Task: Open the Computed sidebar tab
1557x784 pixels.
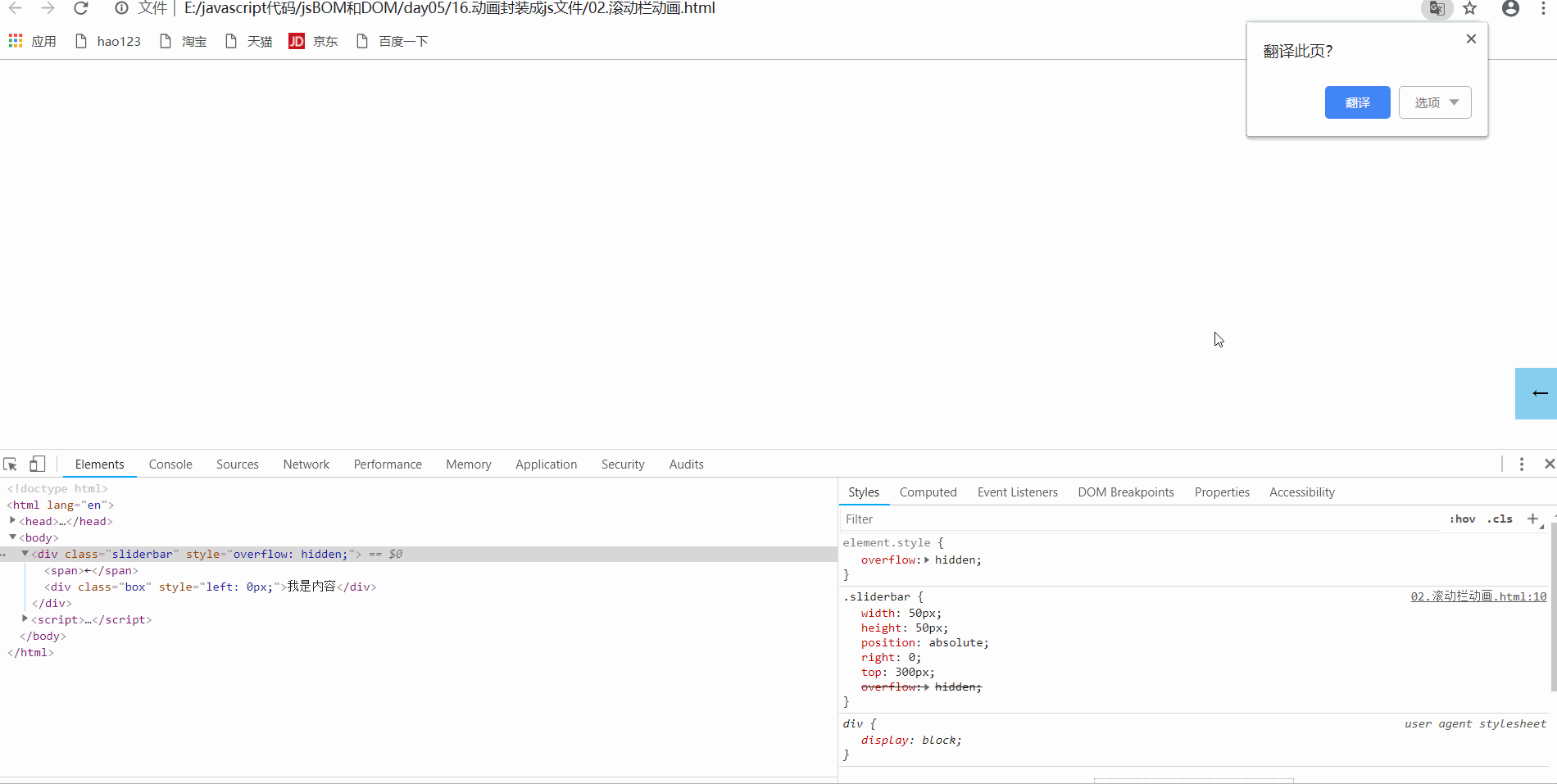Action: click(x=928, y=492)
